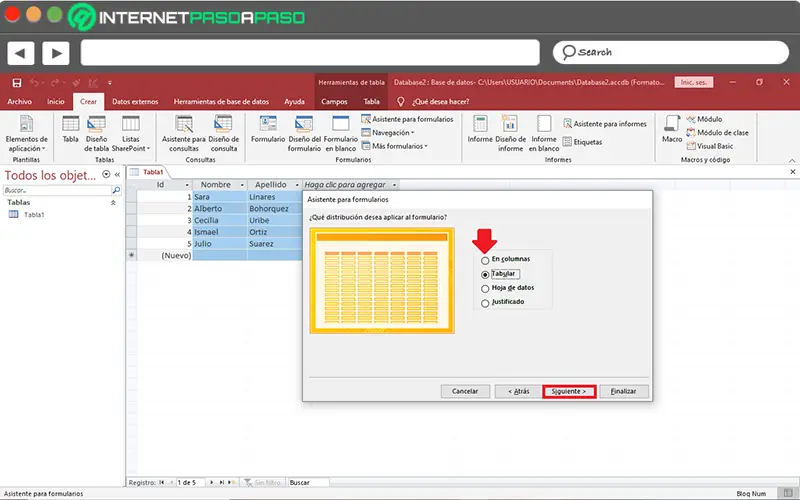Select the Justificado radio button

tap(486, 302)
